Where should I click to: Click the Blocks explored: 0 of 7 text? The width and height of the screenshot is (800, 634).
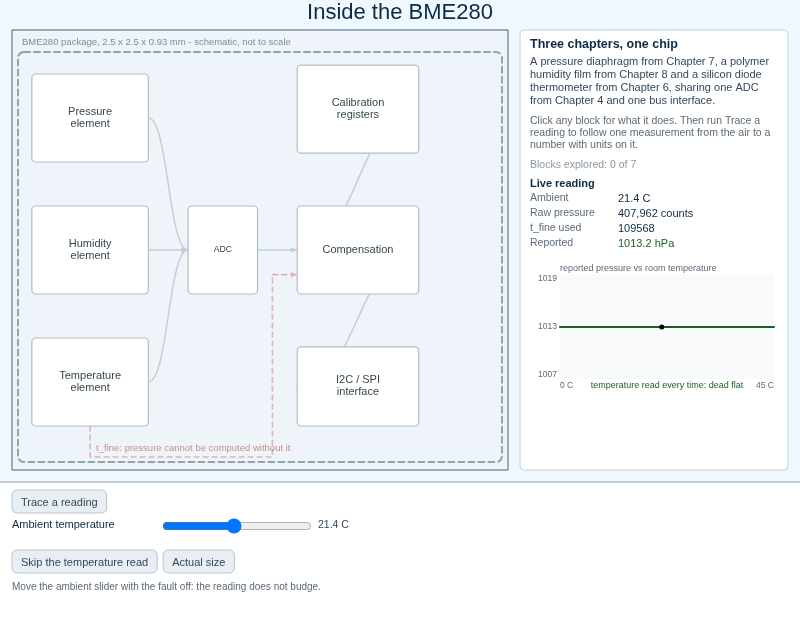(583, 164)
